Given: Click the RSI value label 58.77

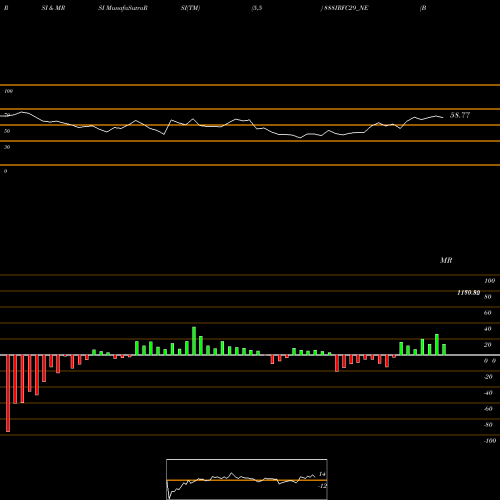Looking at the screenshot, I should [460, 115].
